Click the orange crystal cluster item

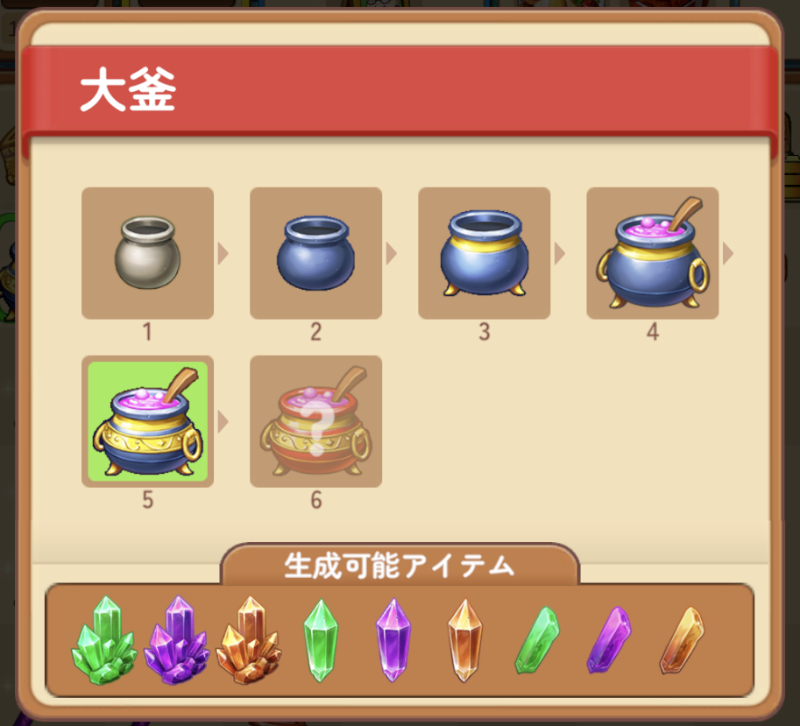(x=248, y=640)
